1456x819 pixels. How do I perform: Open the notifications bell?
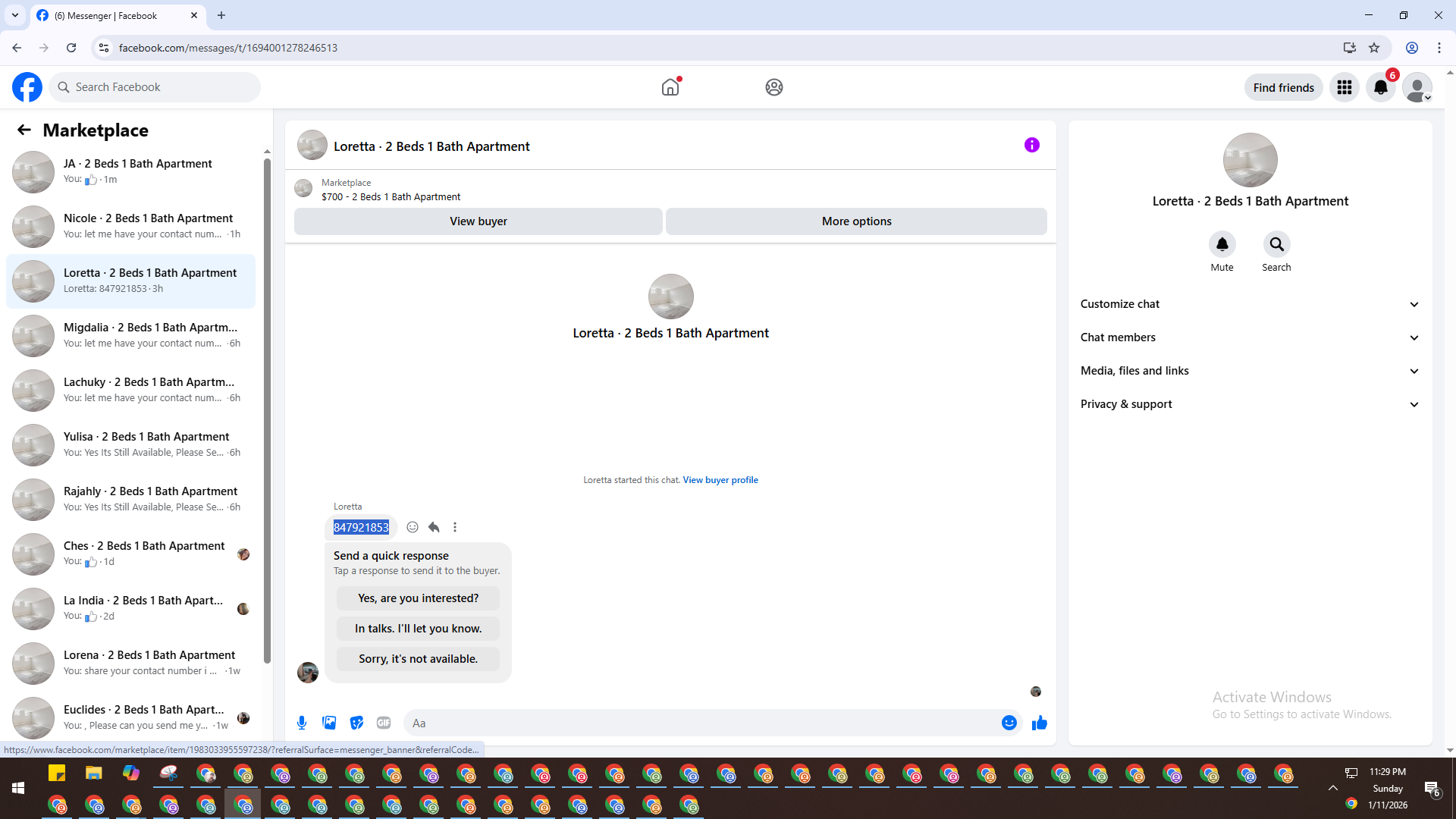point(1381,87)
